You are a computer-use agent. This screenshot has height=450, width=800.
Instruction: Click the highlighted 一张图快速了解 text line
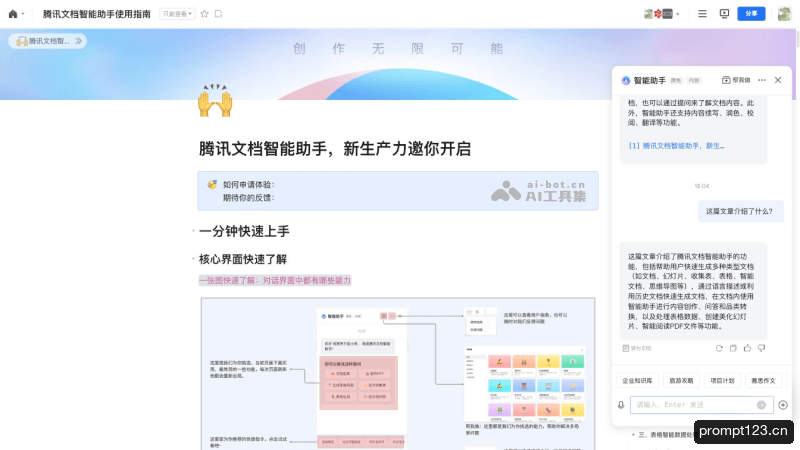[x=275, y=280]
